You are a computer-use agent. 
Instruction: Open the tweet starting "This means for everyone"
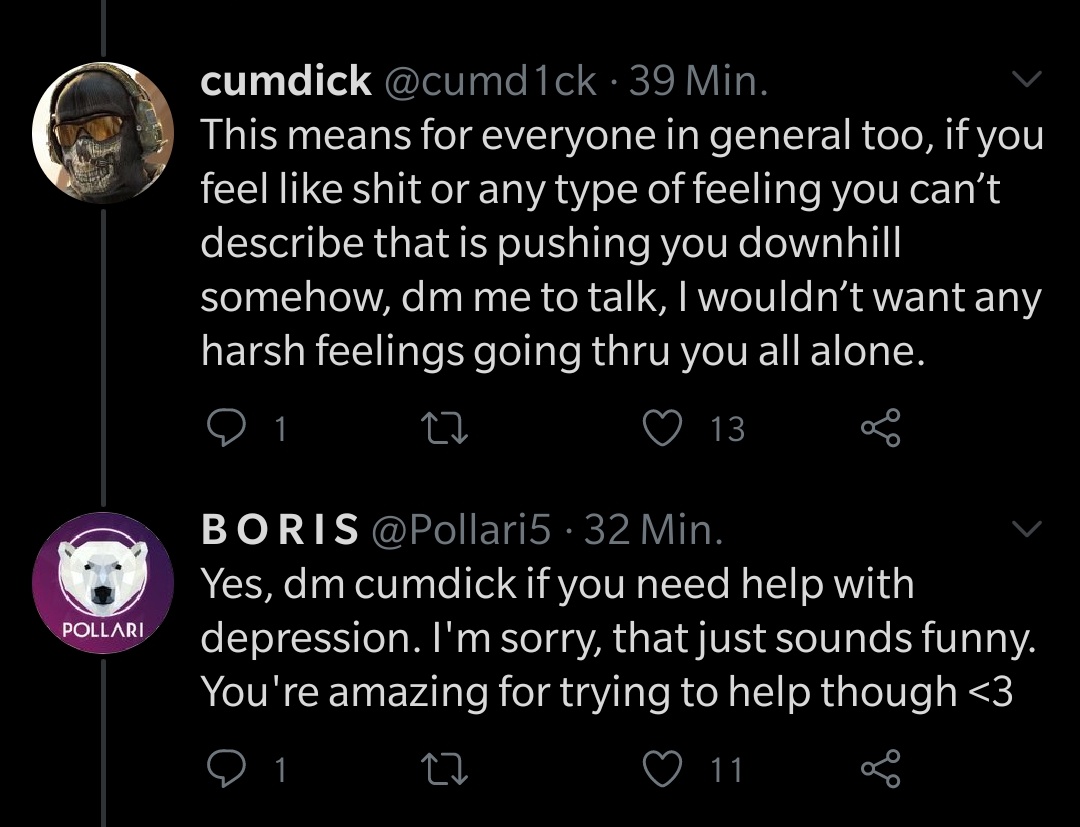pos(620,243)
